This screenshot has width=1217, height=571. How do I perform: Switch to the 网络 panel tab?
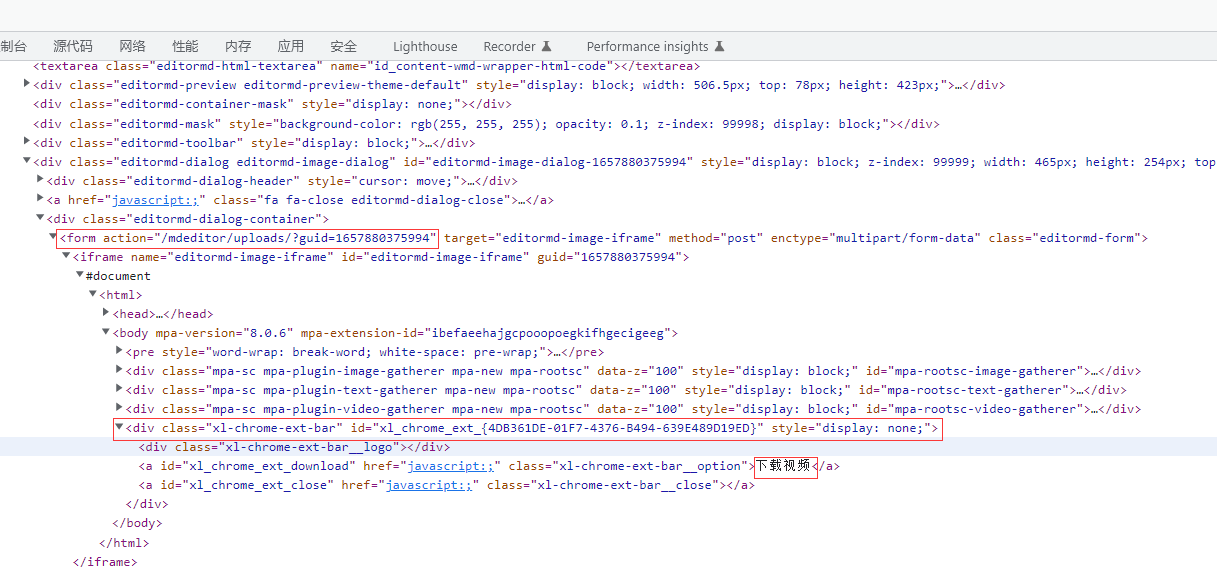point(132,46)
